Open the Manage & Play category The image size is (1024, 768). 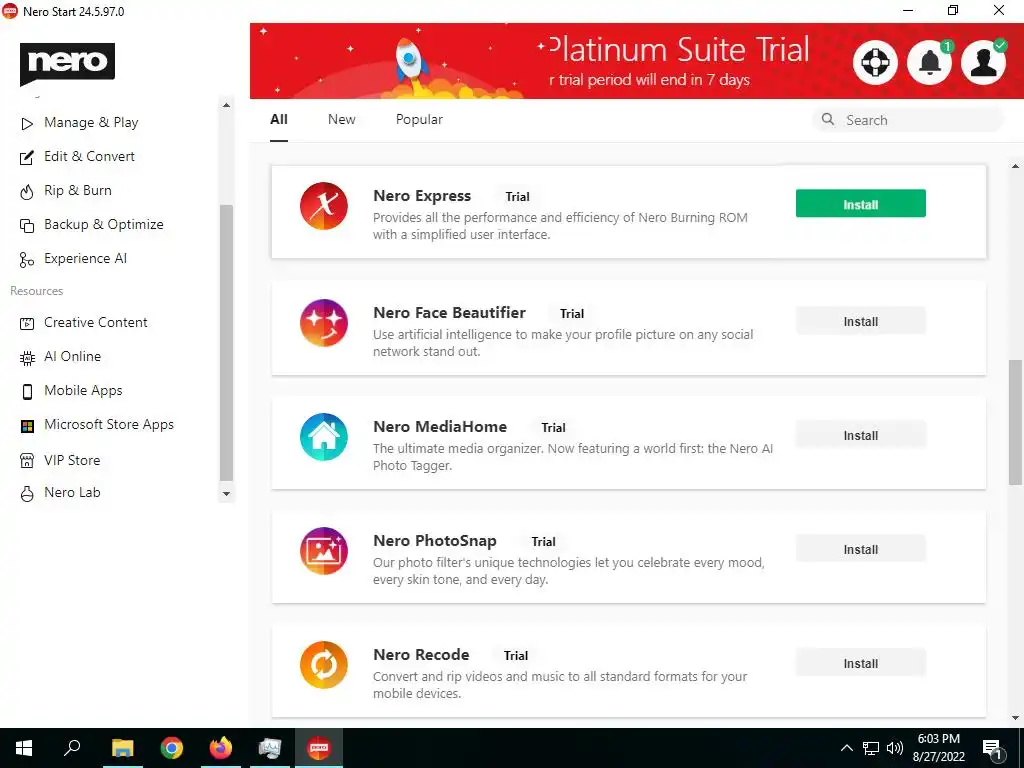tap(91, 123)
